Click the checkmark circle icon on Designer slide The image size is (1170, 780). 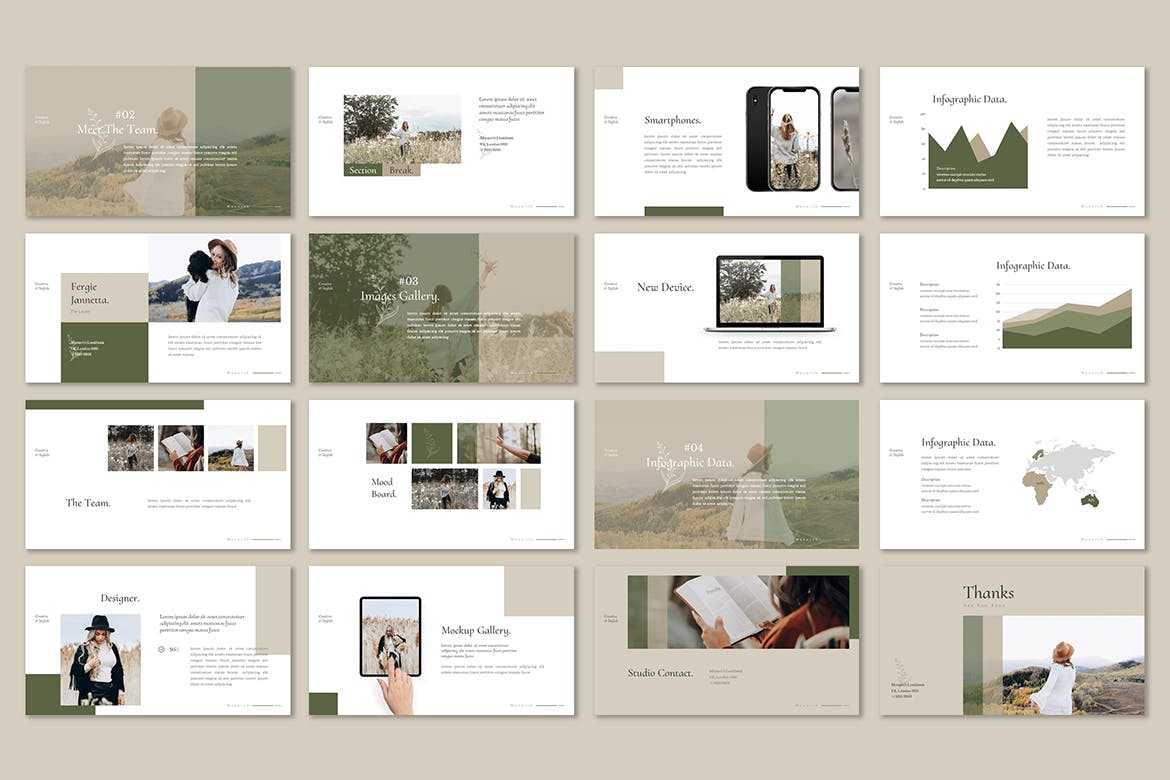[x=162, y=649]
